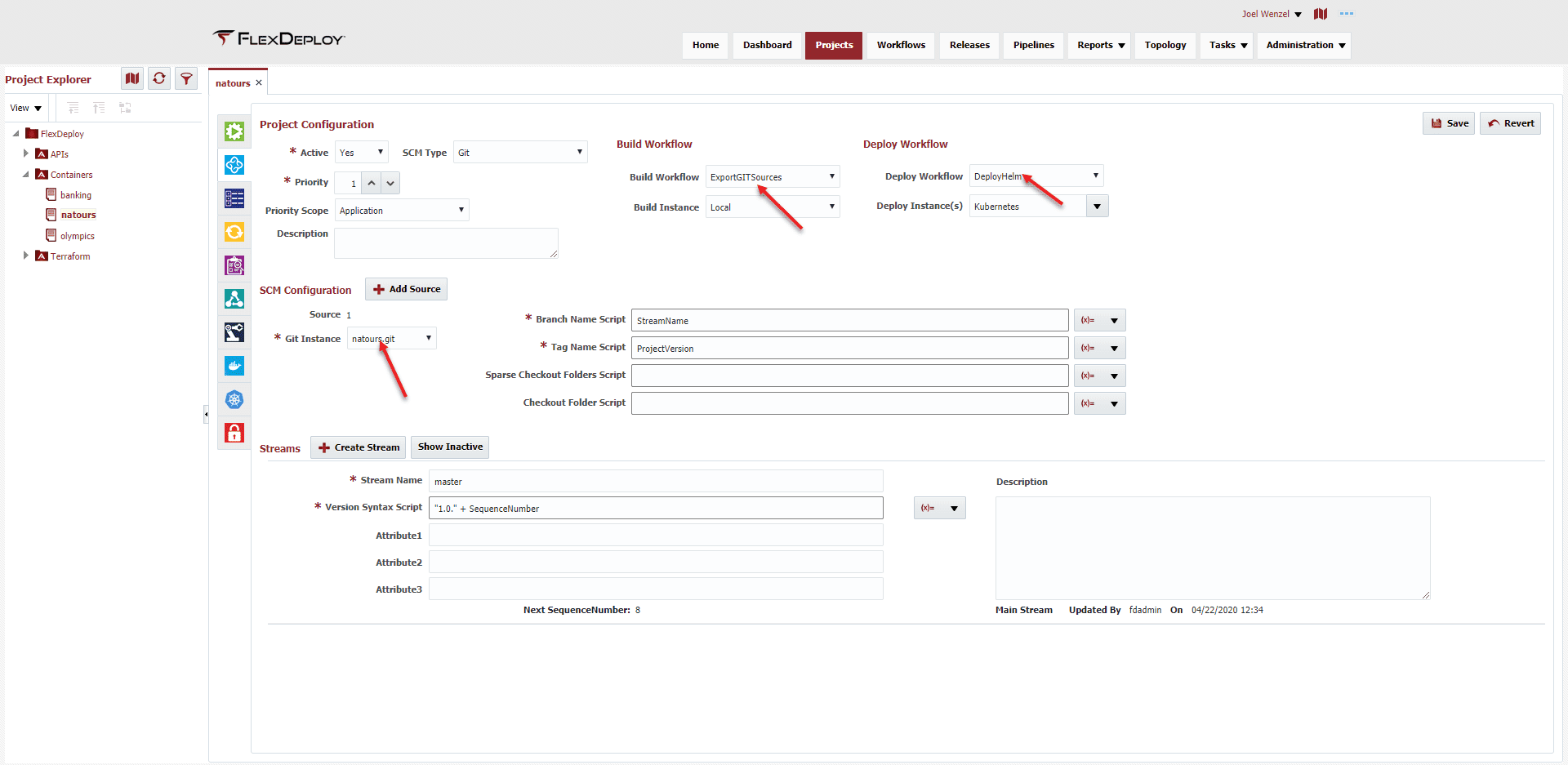
Task: Open Sparse Checkout Folders Script expression dropdown
Action: (x=1100, y=376)
